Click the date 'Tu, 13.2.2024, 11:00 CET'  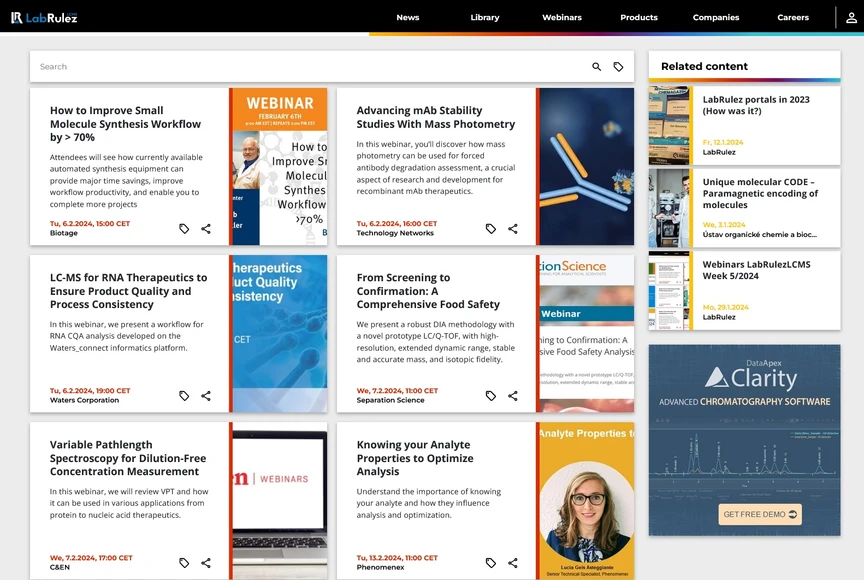tap(397, 557)
